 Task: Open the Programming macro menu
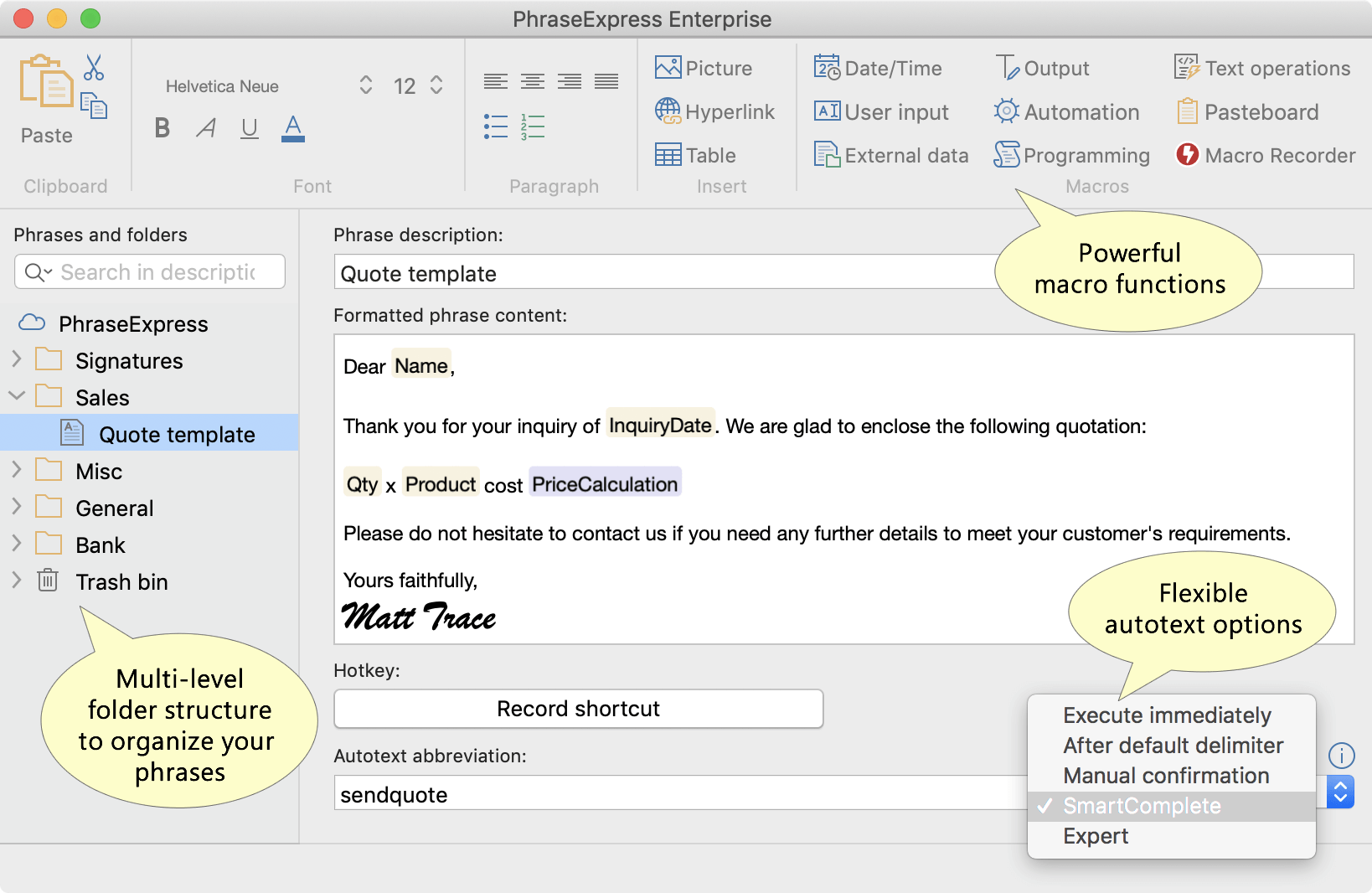tap(1071, 155)
